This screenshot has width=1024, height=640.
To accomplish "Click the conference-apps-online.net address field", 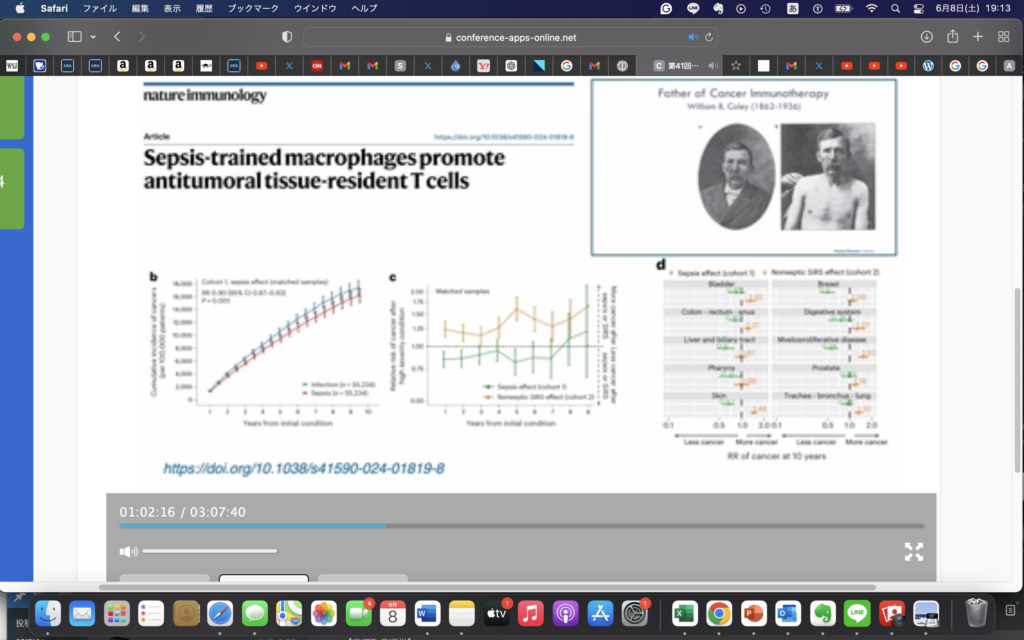I will tap(515, 37).
